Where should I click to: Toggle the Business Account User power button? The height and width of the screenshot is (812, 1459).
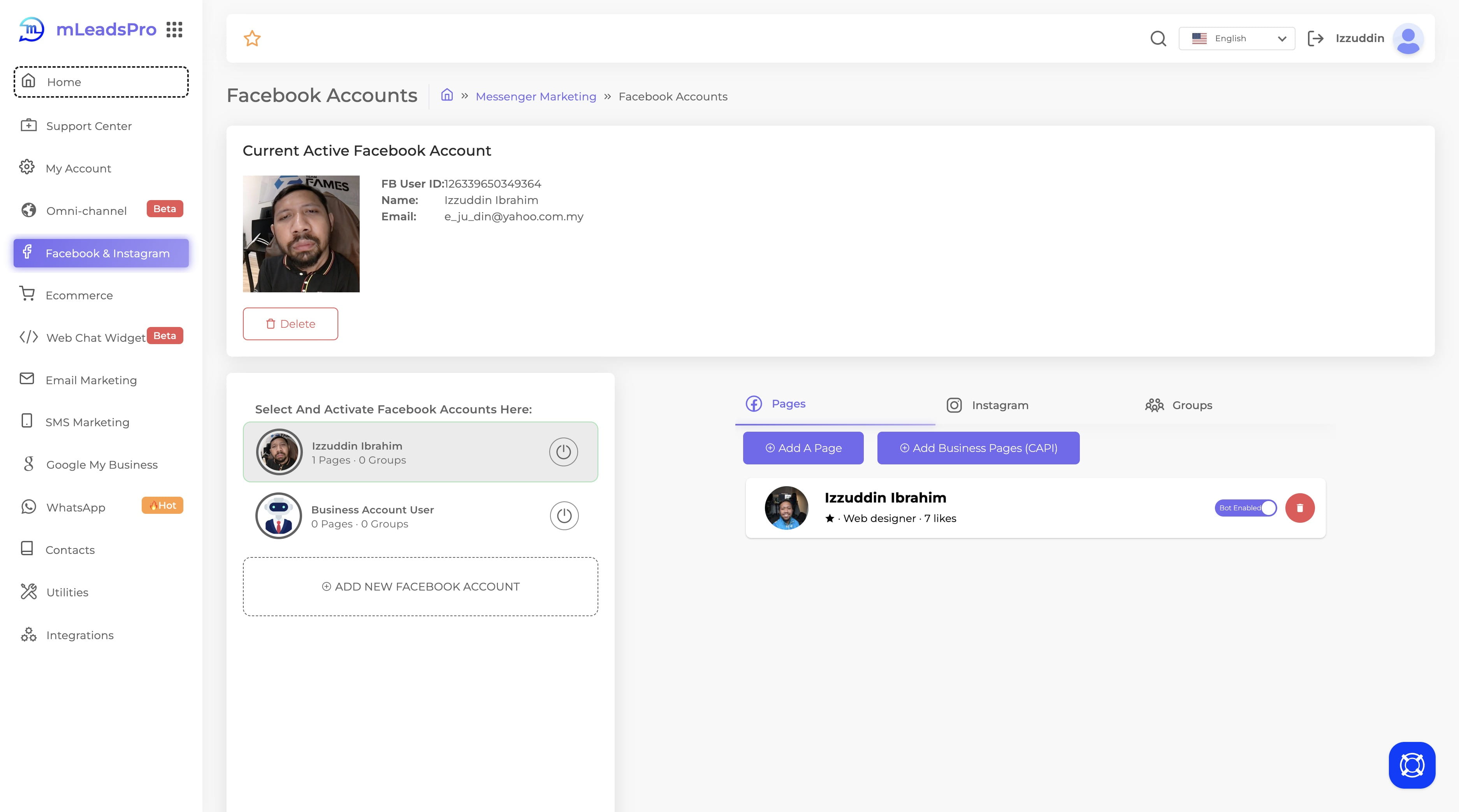(x=562, y=515)
